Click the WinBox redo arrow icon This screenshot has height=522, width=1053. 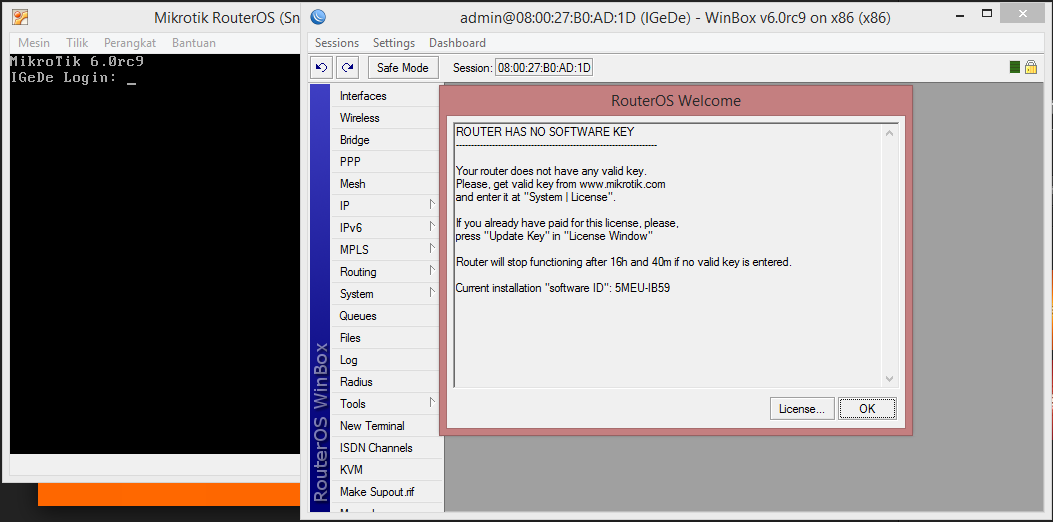(x=348, y=67)
